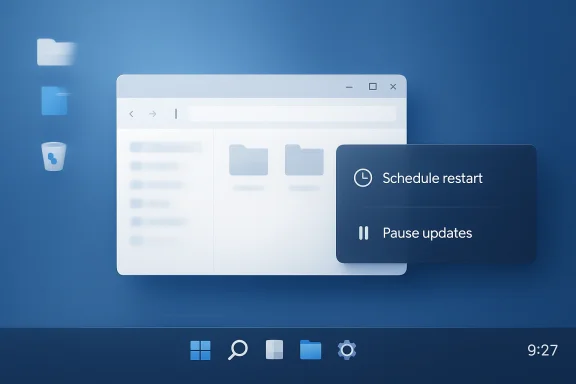Open Task View on taskbar
The height and width of the screenshot is (384, 576).
(x=274, y=349)
